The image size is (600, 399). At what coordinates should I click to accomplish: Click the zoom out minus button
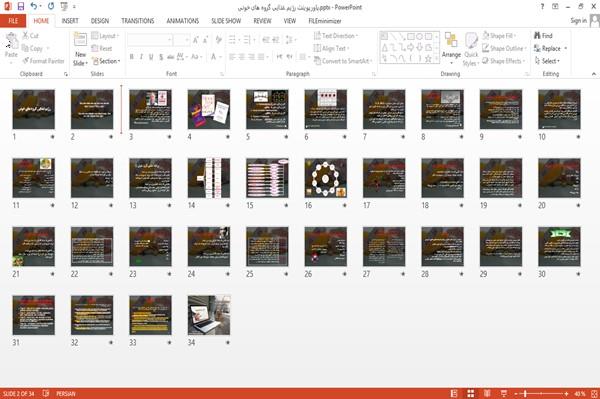[x=516, y=393]
